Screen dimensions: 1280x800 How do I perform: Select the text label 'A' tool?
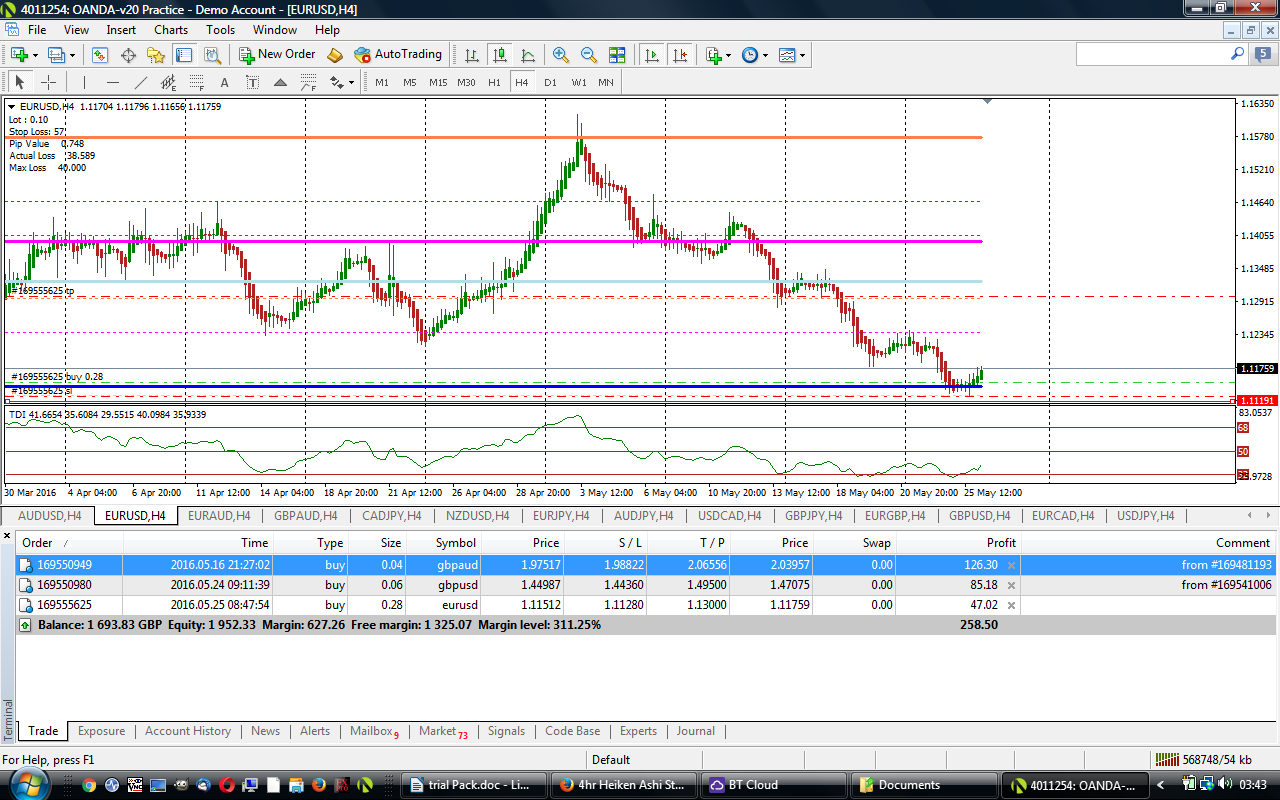[224, 82]
